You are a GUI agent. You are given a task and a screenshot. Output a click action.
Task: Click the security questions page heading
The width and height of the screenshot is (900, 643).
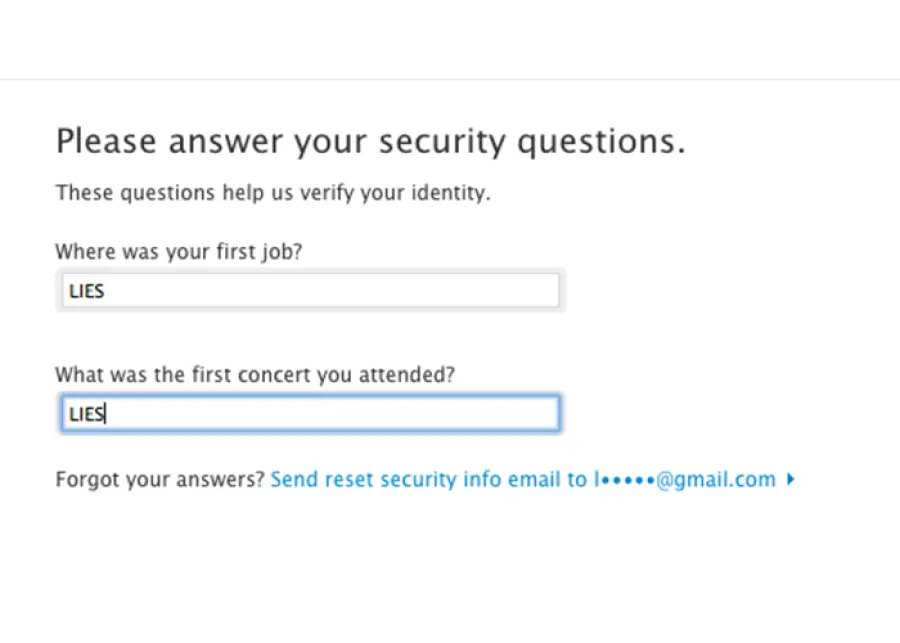pyautogui.click(x=371, y=140)
